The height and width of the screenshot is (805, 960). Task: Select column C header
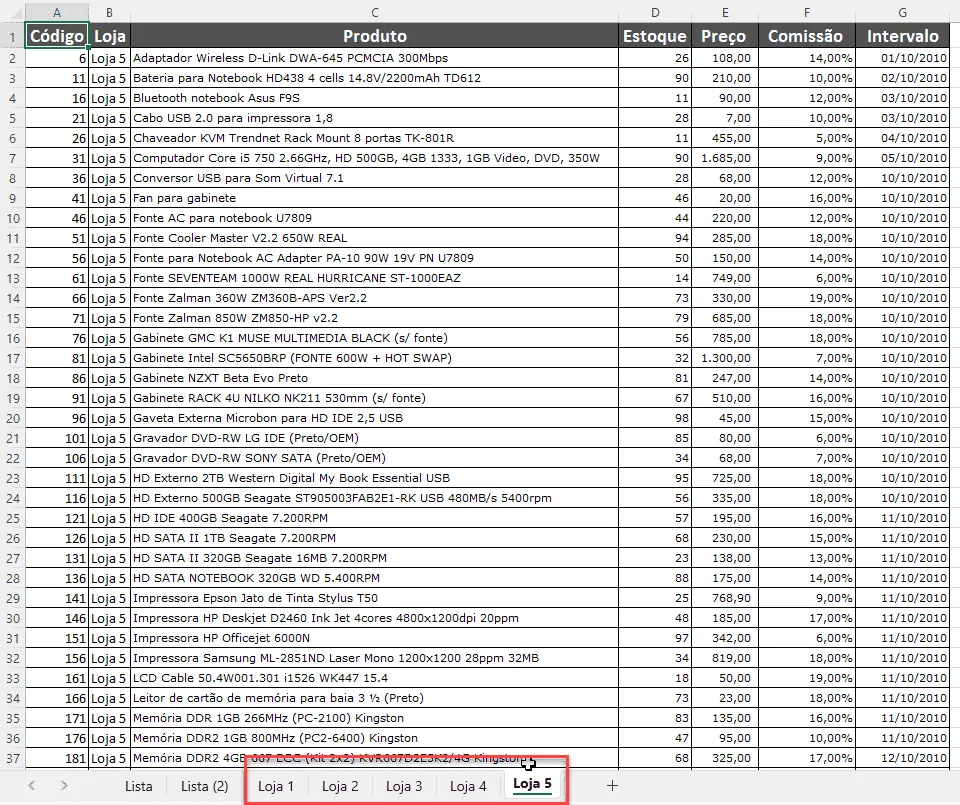[x=375, y=12]
